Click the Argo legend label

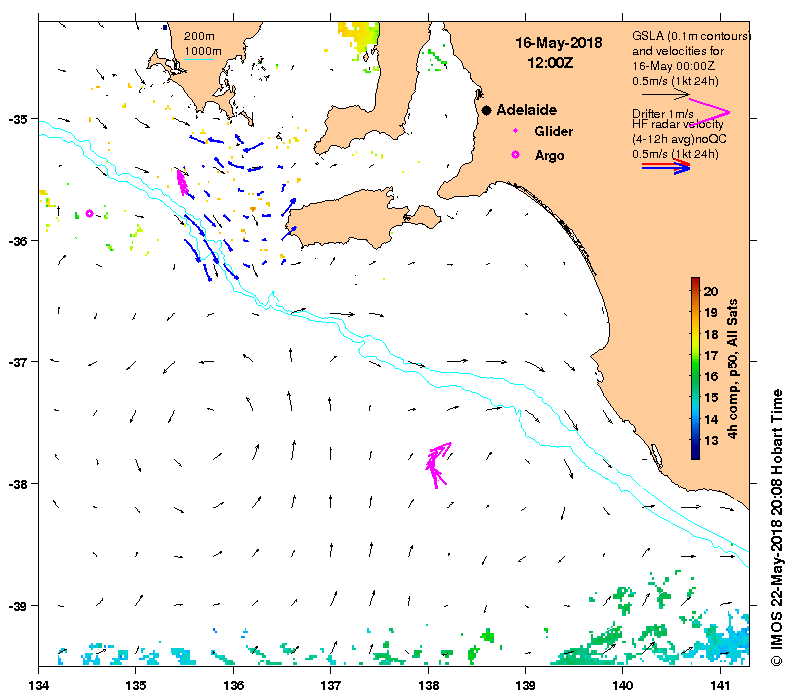click(x=549, y=155)
